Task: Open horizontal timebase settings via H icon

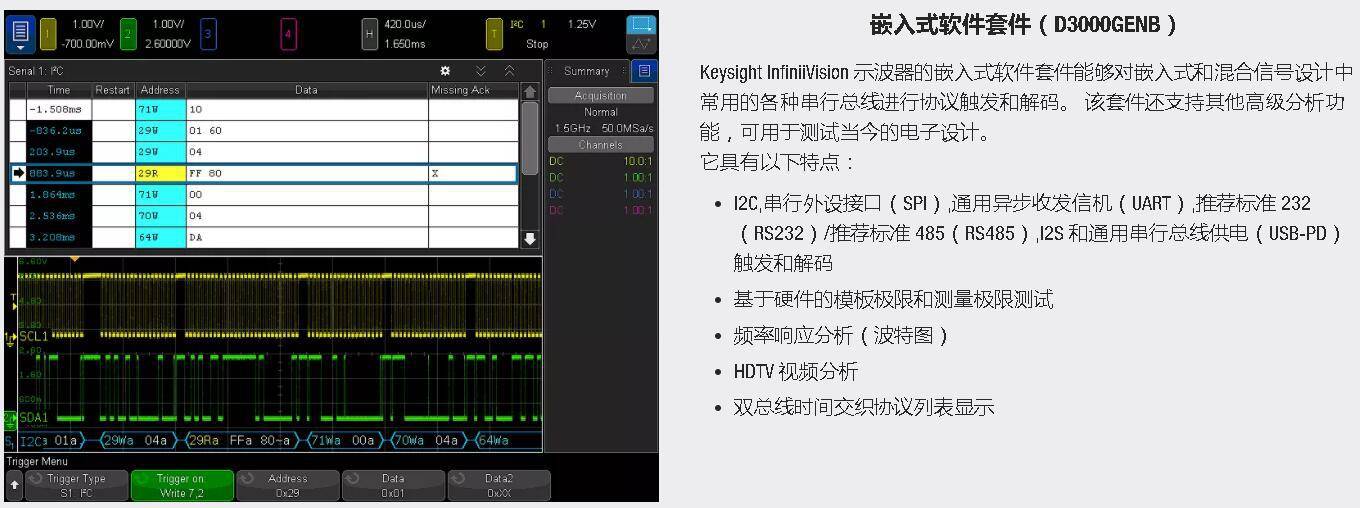Action: (369, 33)
